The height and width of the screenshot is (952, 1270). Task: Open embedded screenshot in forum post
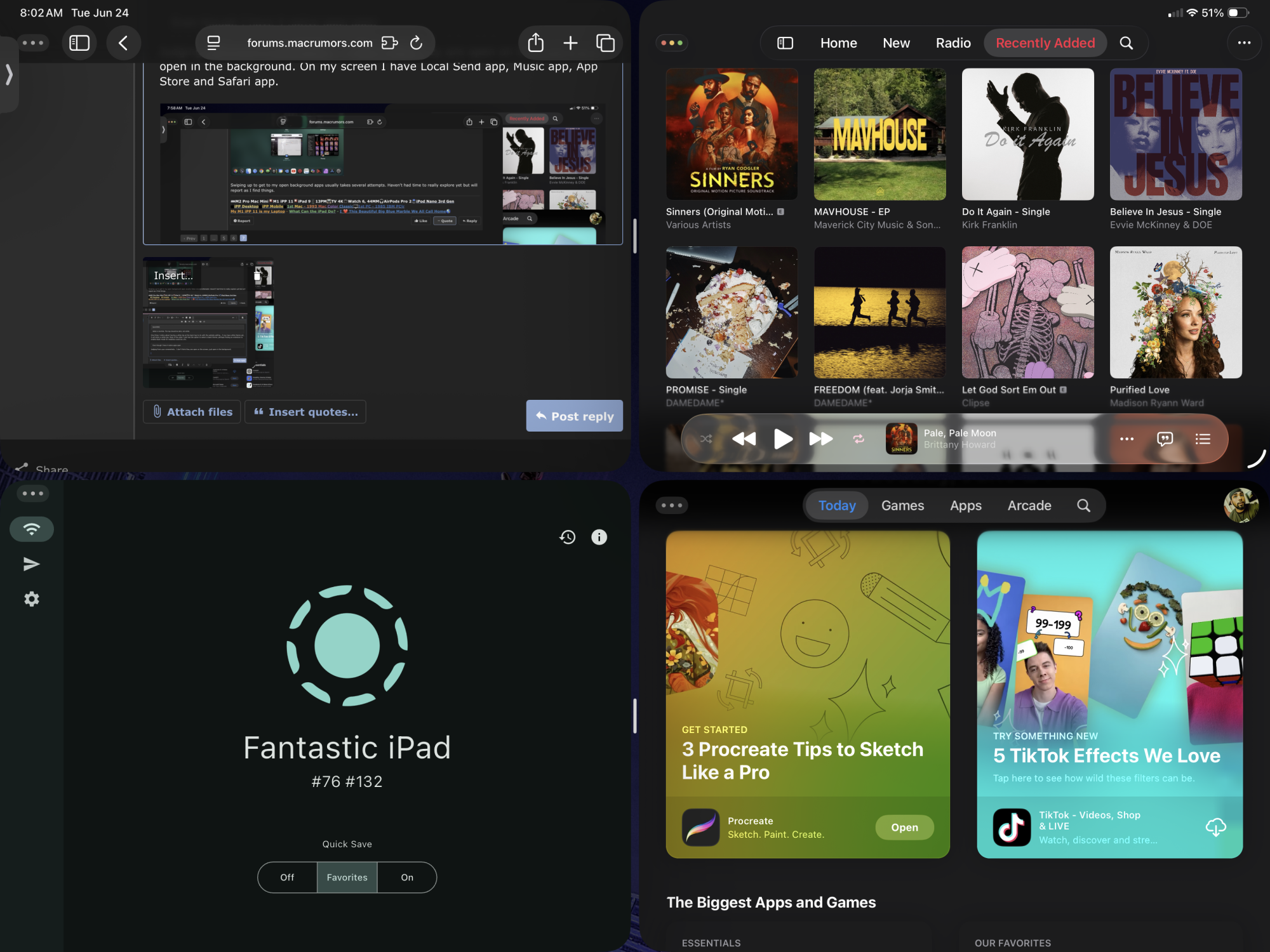click(382, 173)
